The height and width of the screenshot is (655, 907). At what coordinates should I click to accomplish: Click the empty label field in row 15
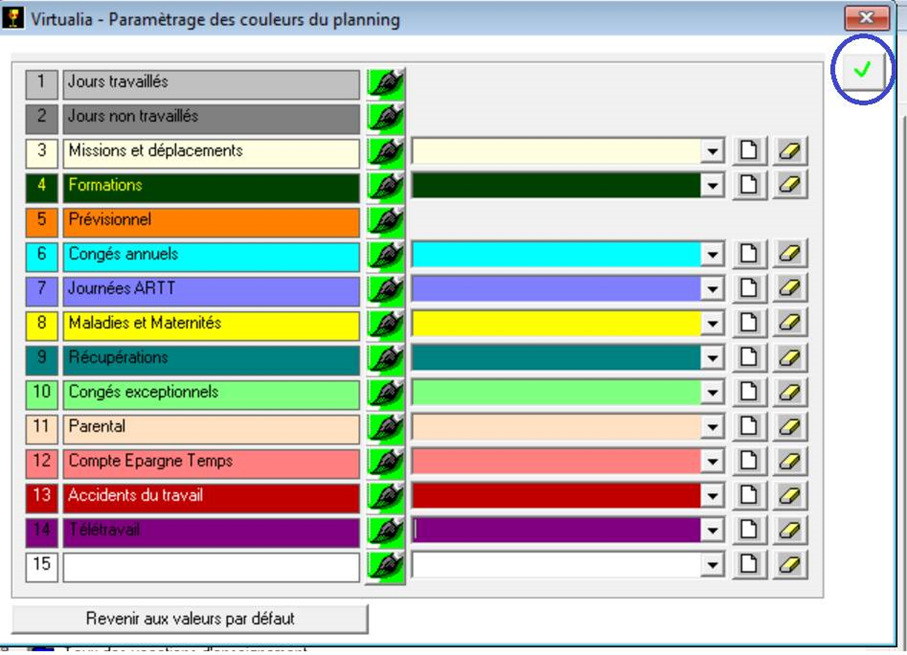(x=210, y=566)
